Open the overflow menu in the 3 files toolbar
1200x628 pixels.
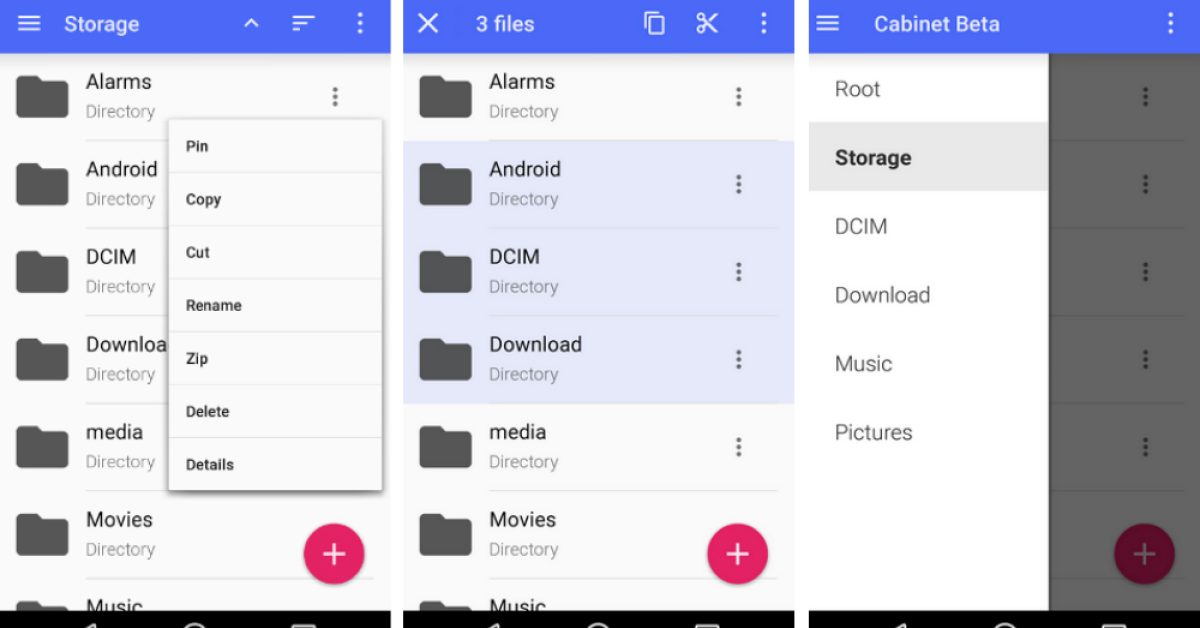click(x=764, y=24)
